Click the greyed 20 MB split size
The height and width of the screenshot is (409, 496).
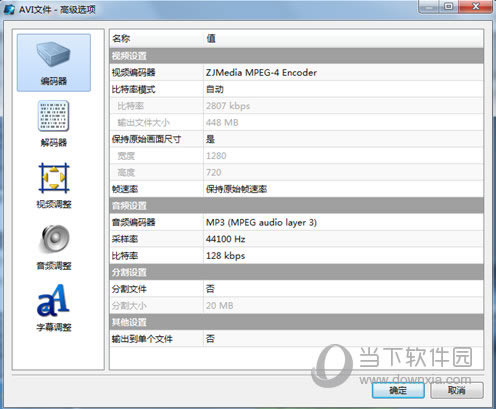220,305
